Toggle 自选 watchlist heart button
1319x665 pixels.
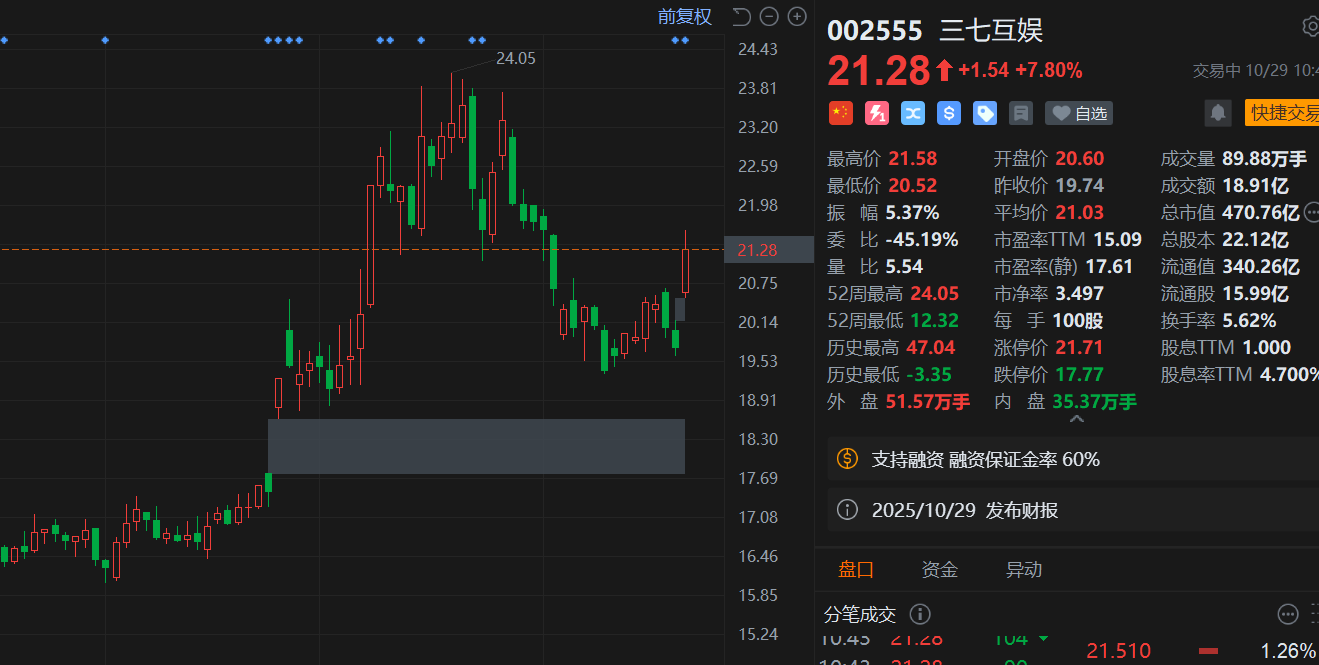(x=1079, y=113)
